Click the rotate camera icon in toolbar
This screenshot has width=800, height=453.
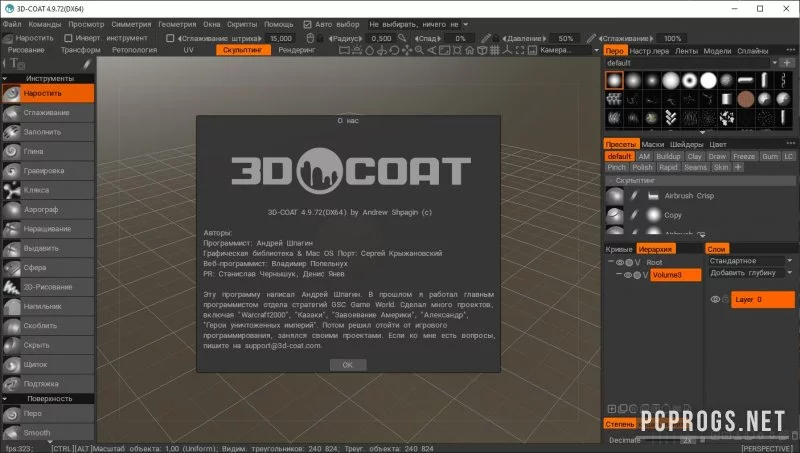[394, 51]
